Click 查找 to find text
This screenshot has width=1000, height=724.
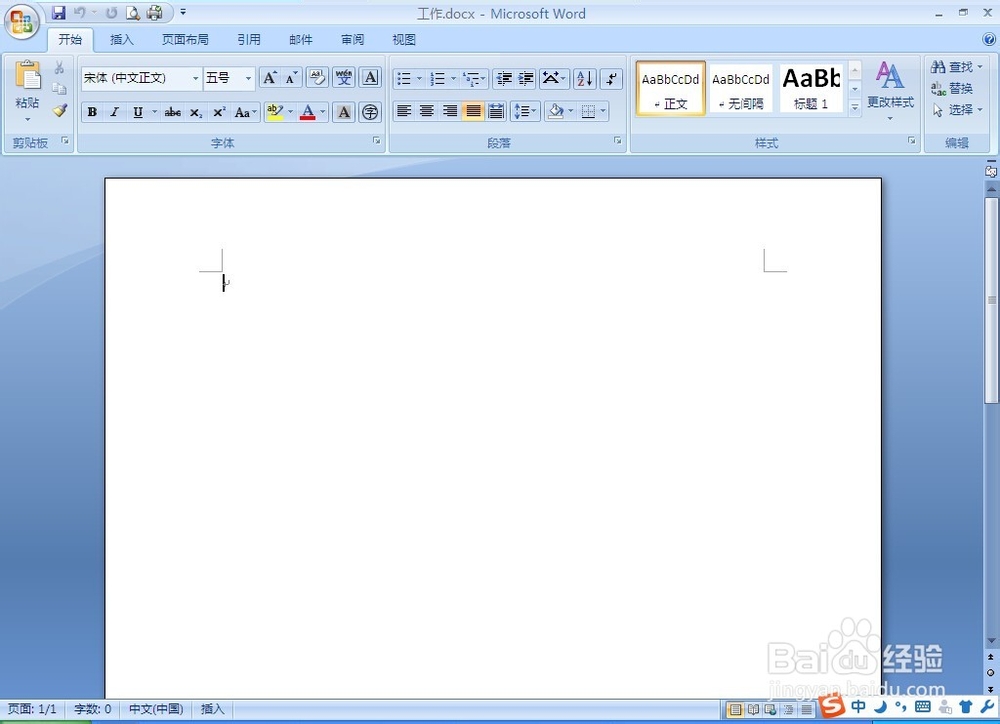956,66
